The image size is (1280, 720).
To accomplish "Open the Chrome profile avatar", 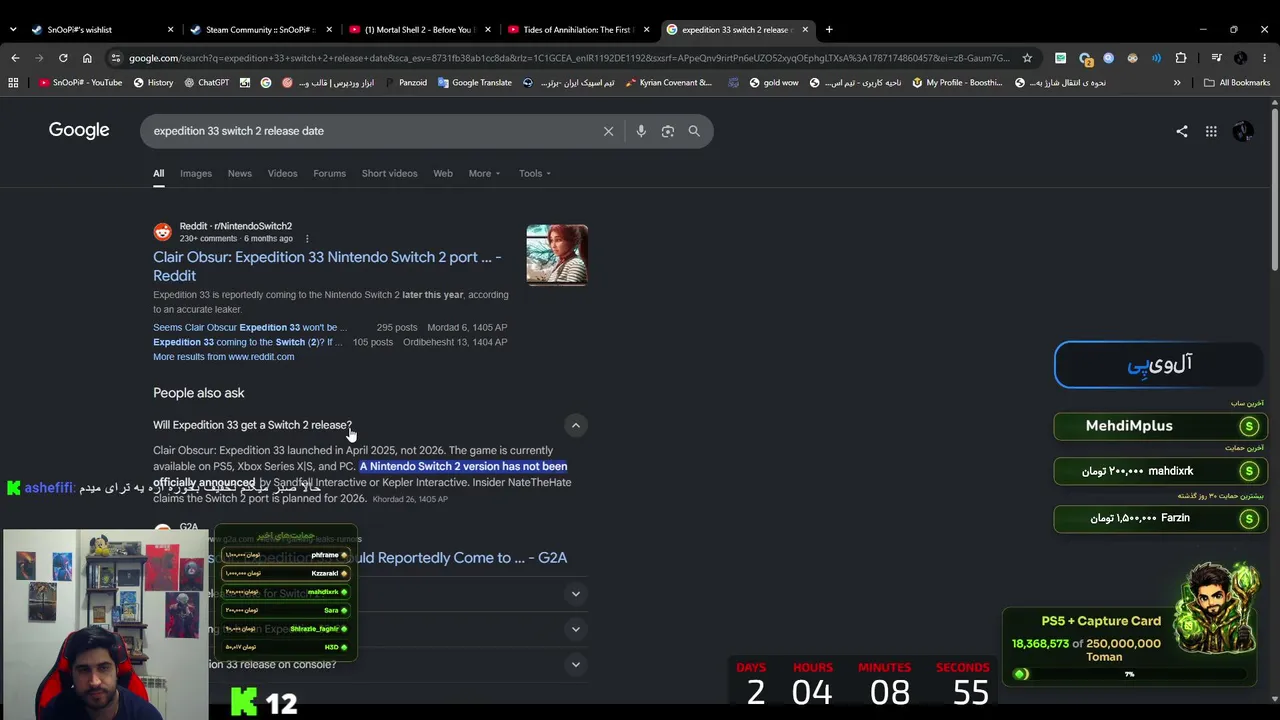I will (x=1241, y=58).
